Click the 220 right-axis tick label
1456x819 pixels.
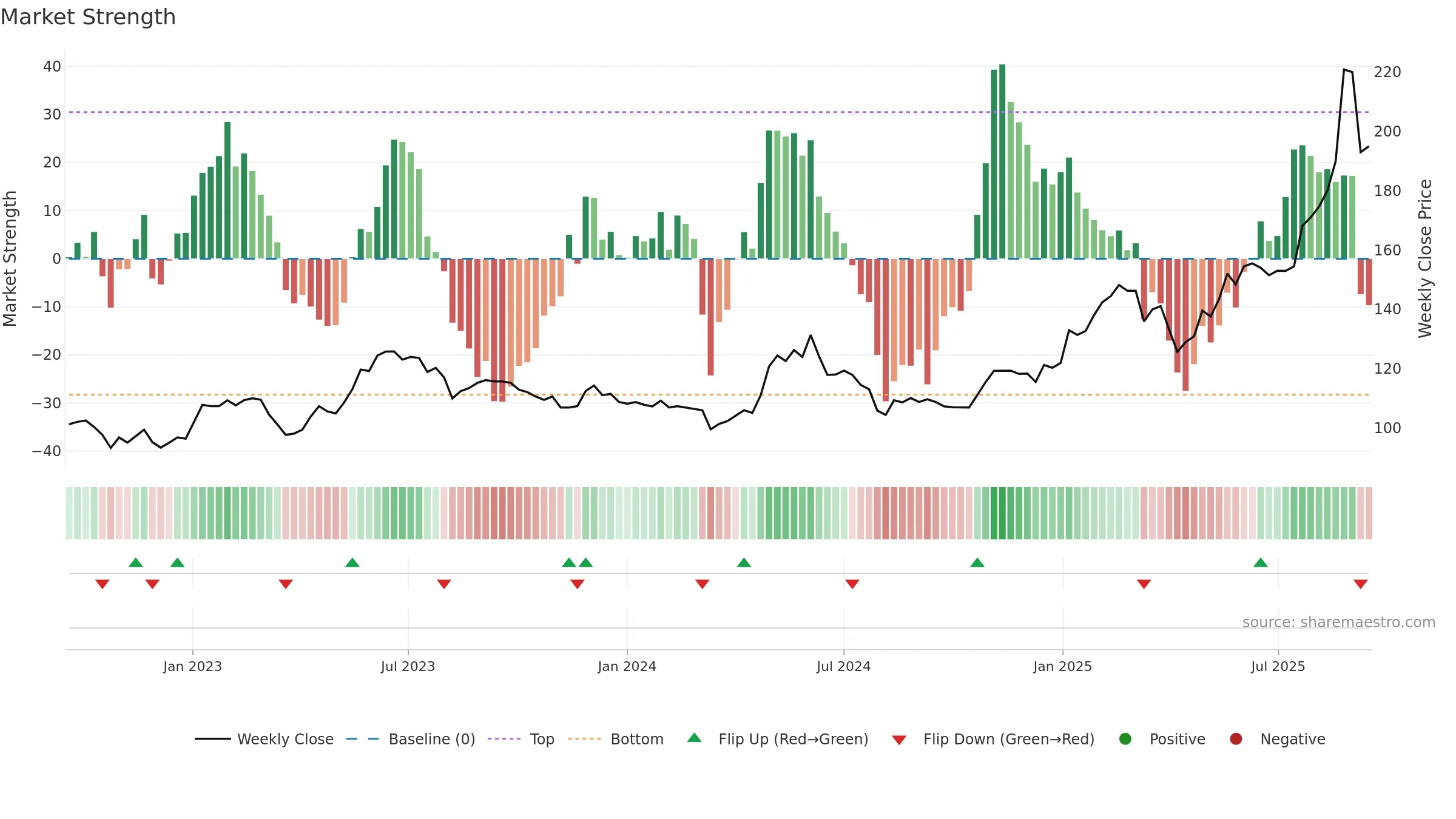[x=1387, y=72]
